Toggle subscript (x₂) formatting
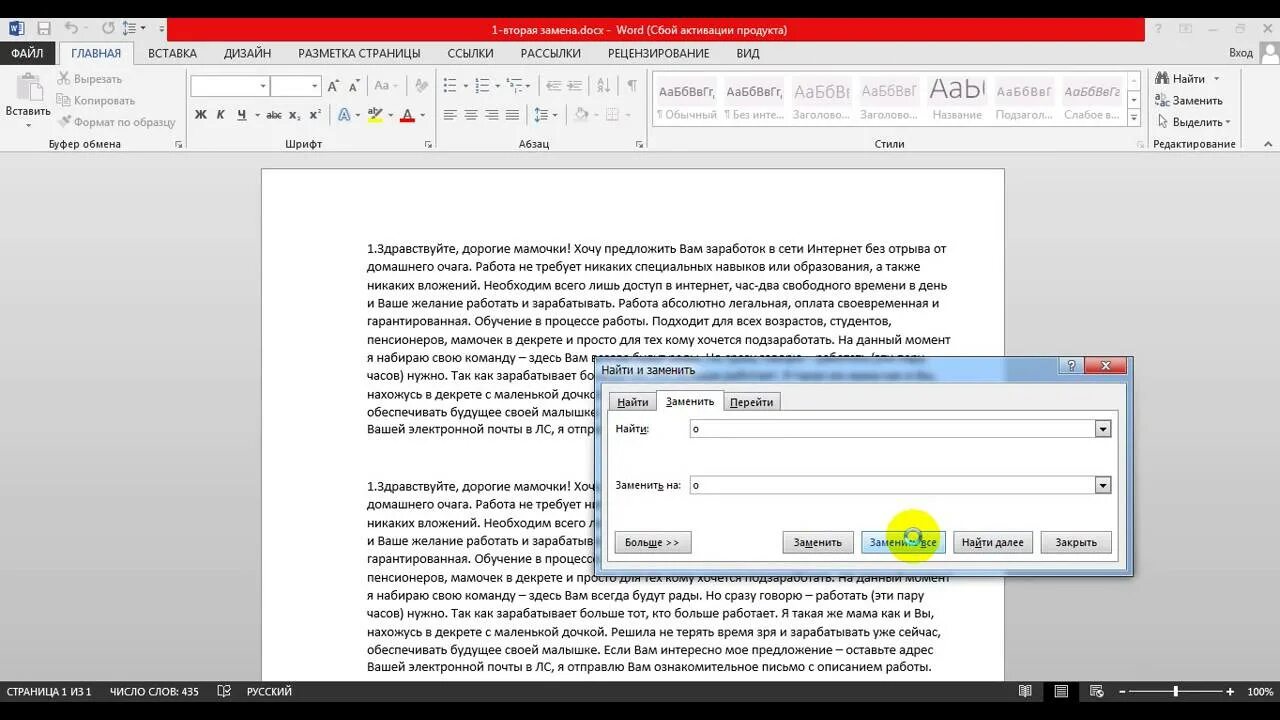 [295, 115]
